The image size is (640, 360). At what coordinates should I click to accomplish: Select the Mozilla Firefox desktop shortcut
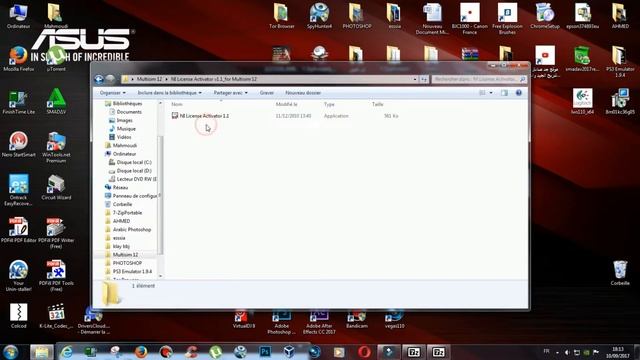click(18, 59)
